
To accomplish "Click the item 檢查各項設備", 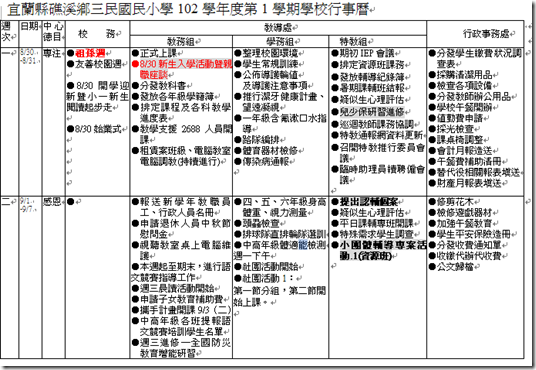I will pyautogui.click(x=464, y=85).
